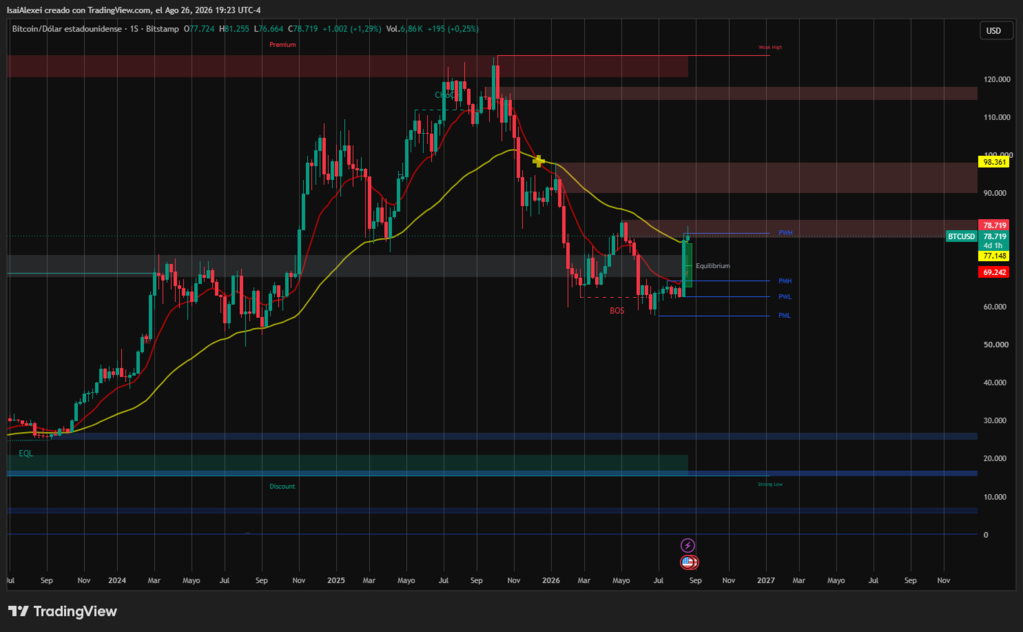Click the BOS structure label

point(617,311)
